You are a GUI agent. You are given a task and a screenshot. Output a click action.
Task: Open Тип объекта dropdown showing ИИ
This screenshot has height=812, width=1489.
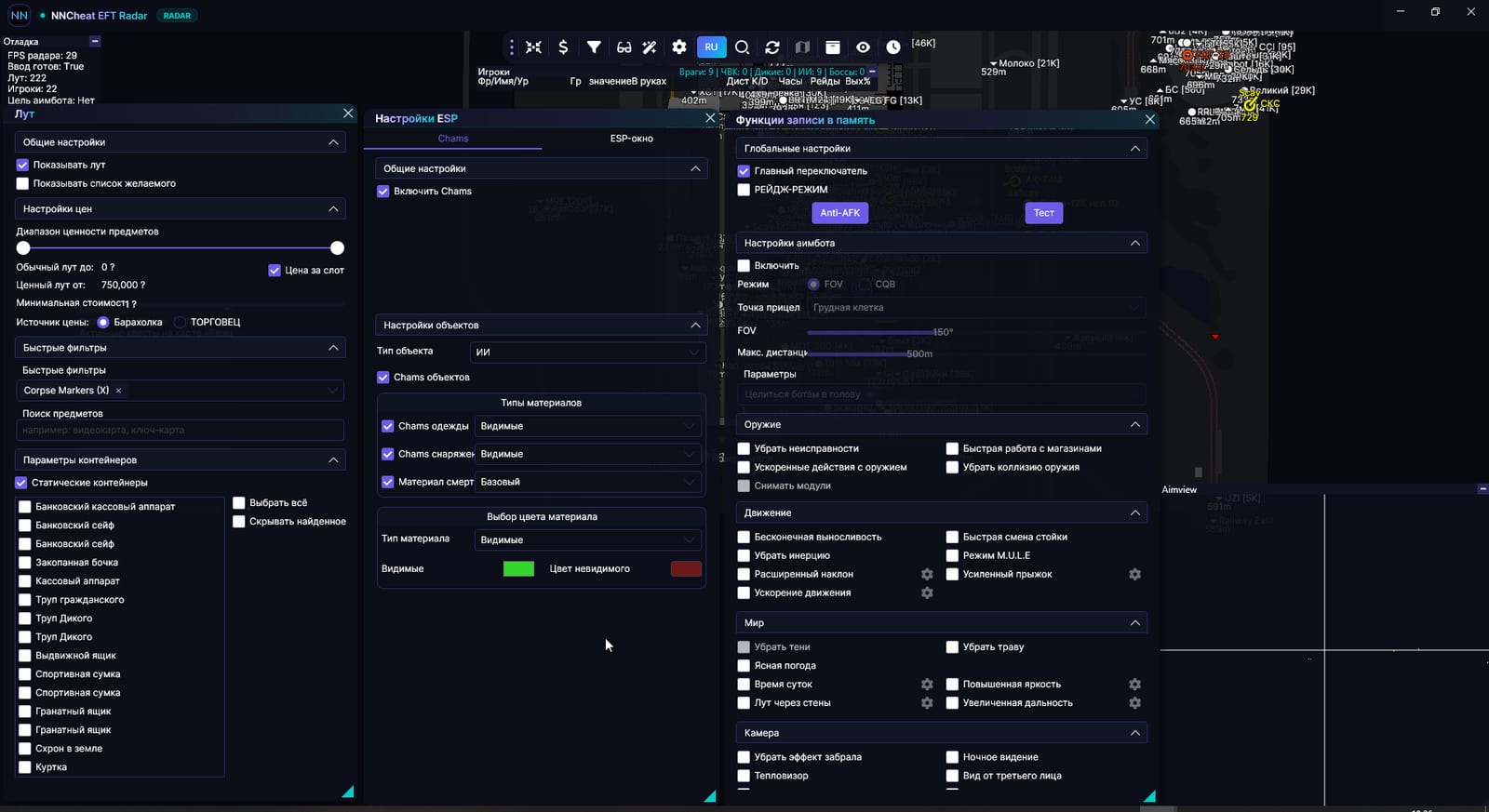click(x=587, y=353)
